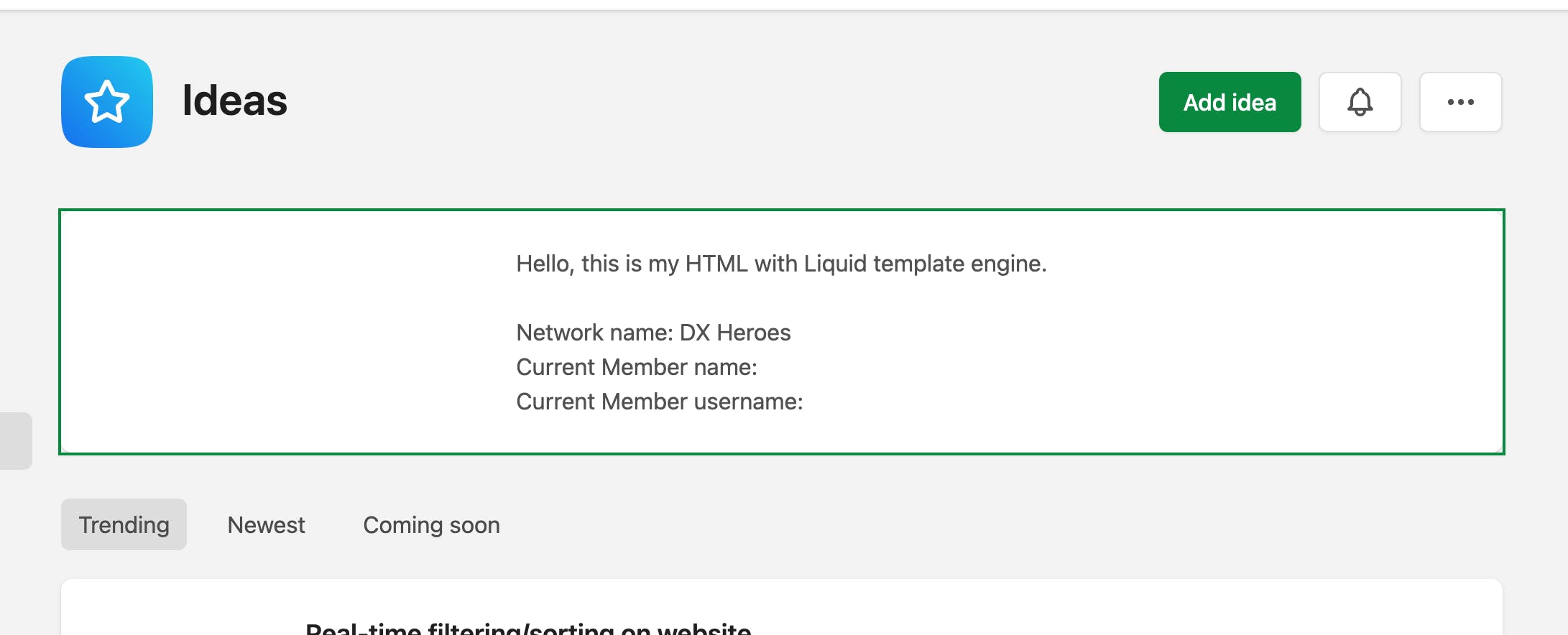Open the Coming soon tab
The width and height of the screenshot is (1568, 635).
click(431, 525)
